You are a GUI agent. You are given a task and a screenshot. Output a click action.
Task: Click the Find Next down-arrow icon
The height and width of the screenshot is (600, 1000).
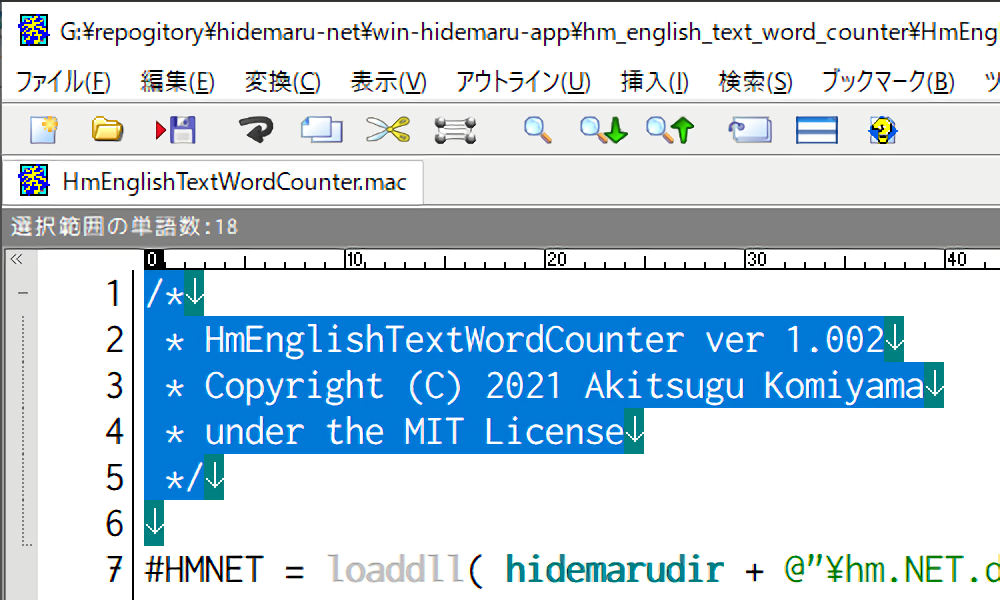[x=603, y=129]
